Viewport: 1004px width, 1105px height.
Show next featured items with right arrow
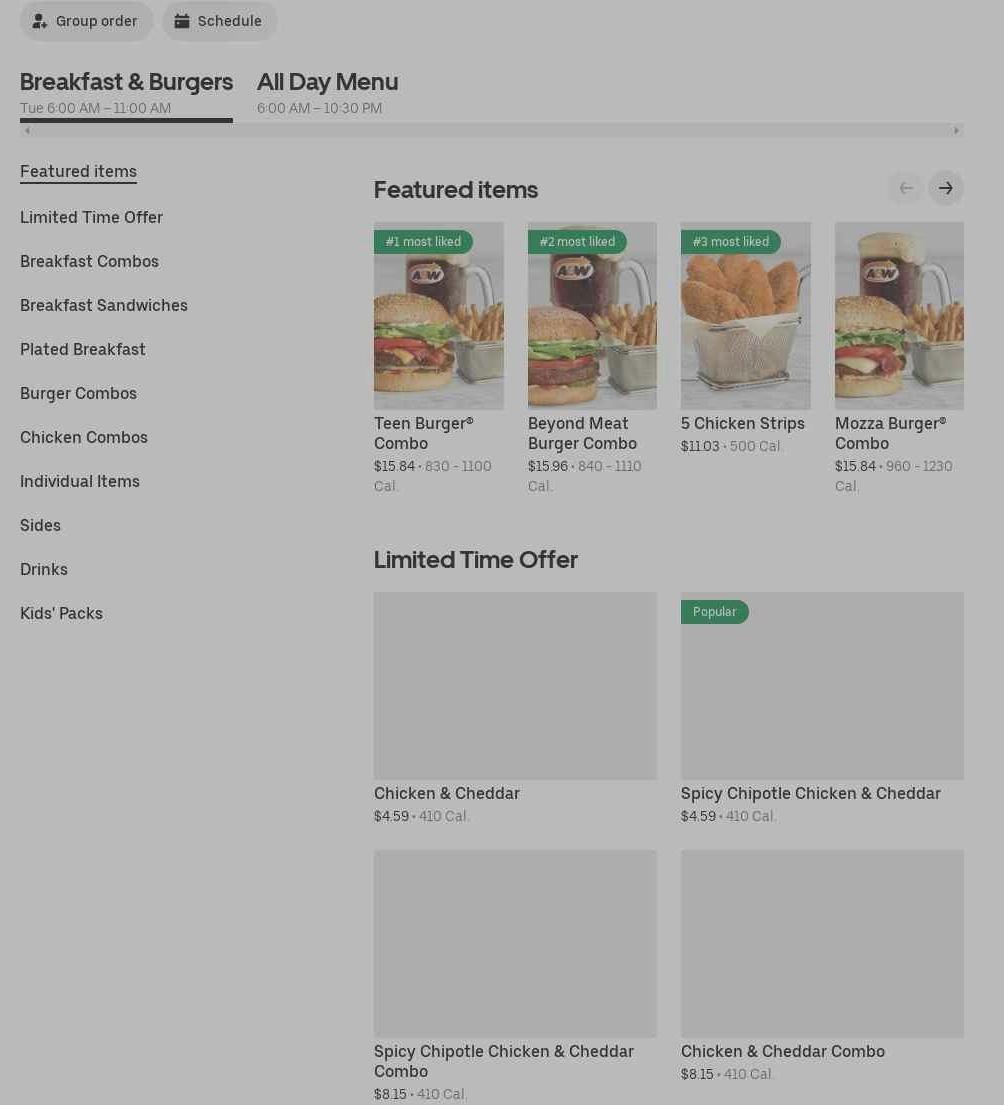946,188
